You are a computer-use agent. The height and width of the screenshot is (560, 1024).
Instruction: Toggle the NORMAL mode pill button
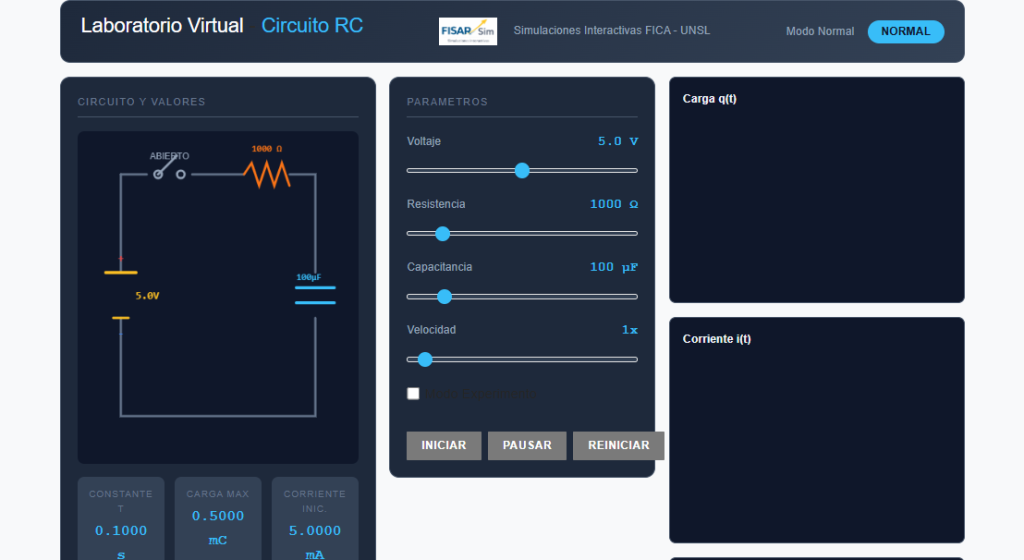pyautogui.click(x=905, y=31)
